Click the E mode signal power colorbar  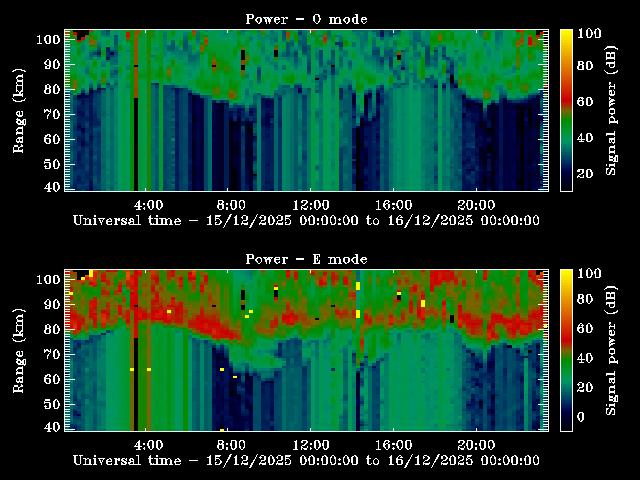[x=565, y=349]
